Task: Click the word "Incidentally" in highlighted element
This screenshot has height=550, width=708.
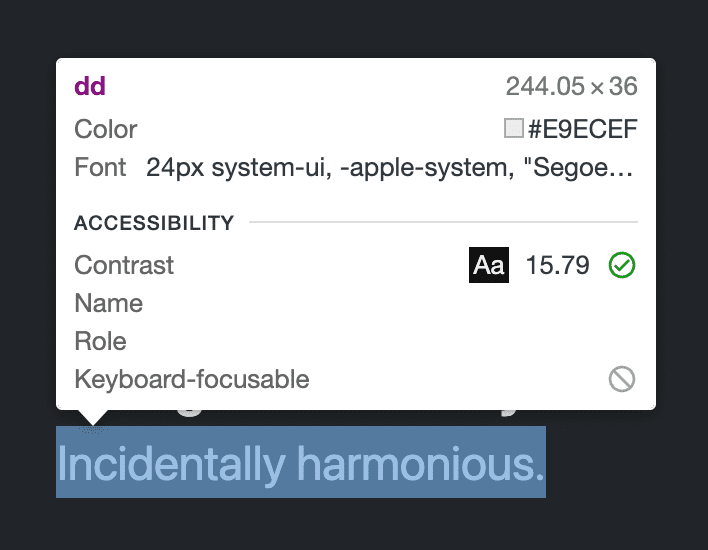Action: tap(171, 463)
